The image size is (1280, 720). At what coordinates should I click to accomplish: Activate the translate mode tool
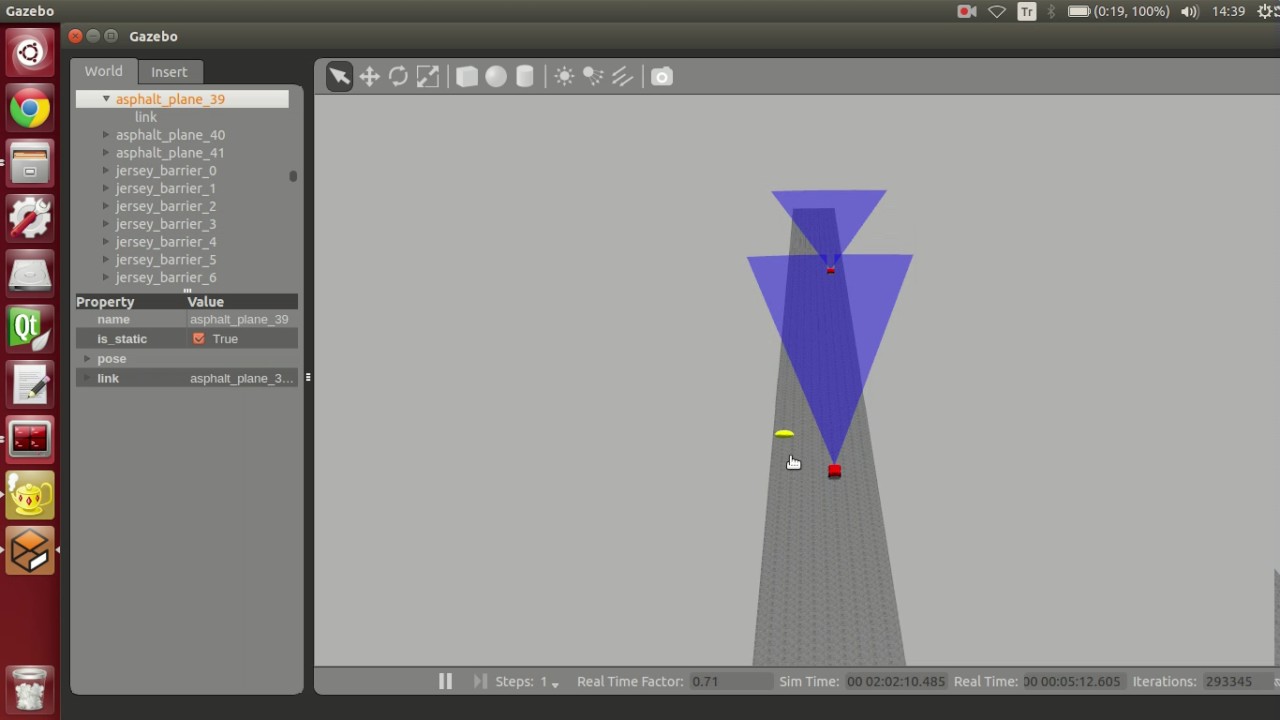pyautogui.click(x=369, y=77)
